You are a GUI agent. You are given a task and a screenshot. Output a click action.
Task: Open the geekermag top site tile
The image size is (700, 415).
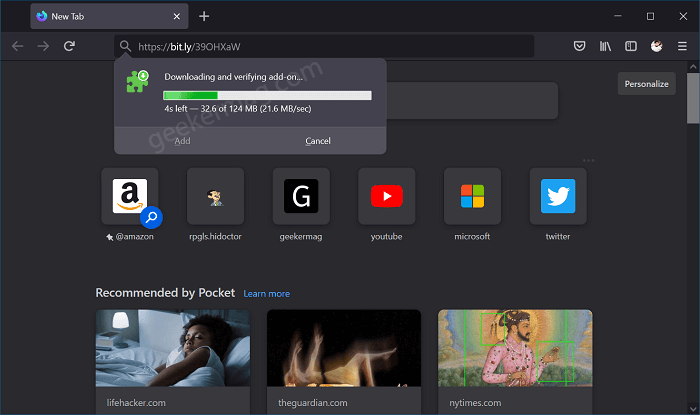(301, 196)
